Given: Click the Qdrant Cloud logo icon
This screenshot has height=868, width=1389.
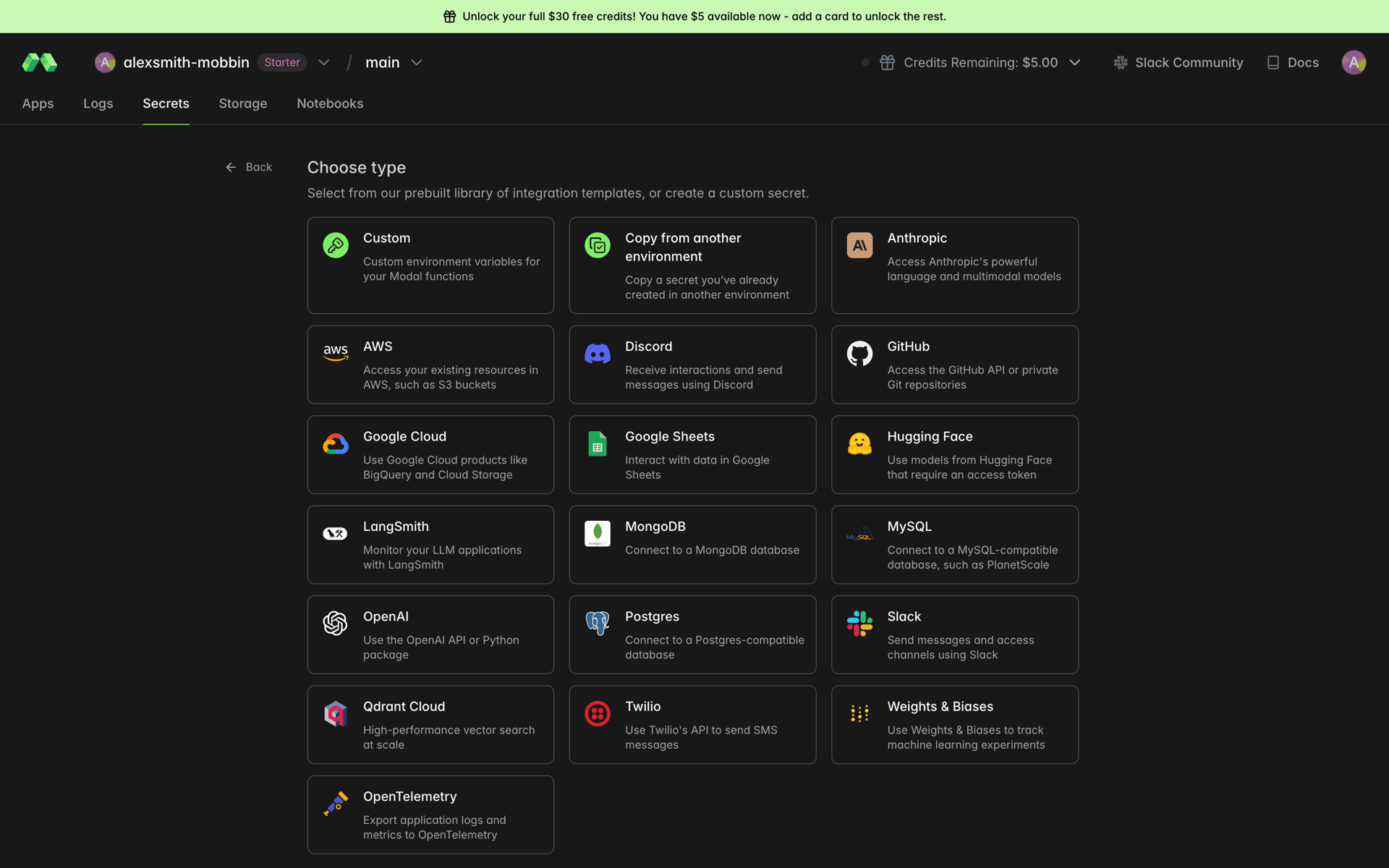Looking at the screenshot, I should click(335, 714).
